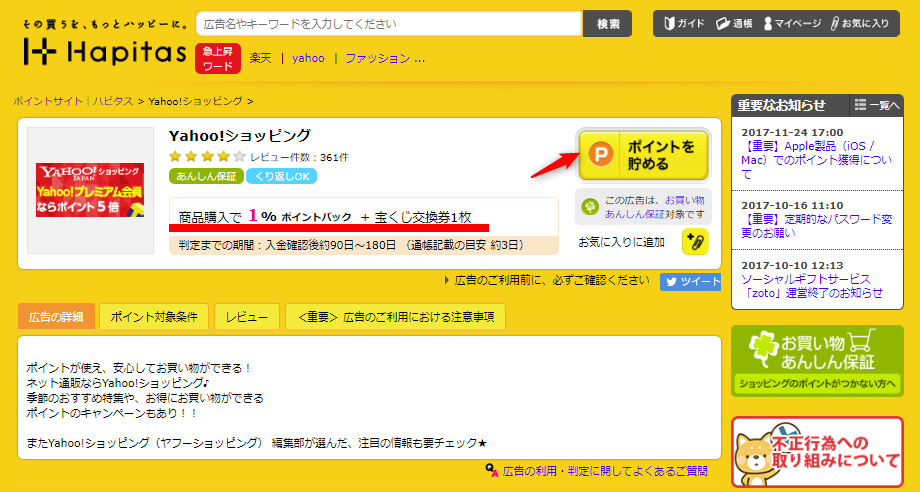
Task: Open the 通帳 passbook icon
Action: (x=735, y=23)
